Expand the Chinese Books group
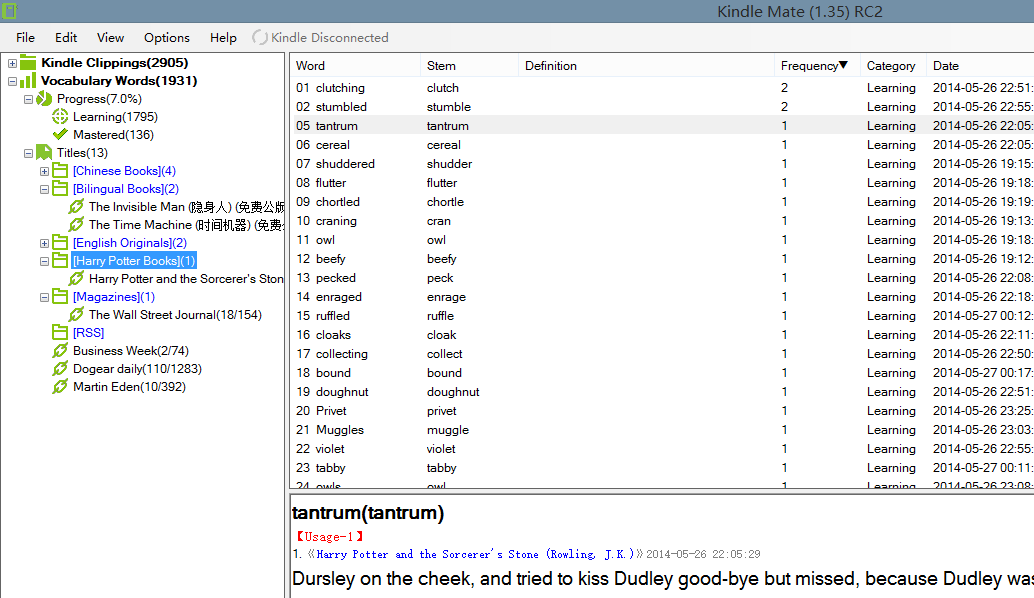The width and height of the screenshot is (1034, 598). (x=44, y=171)
